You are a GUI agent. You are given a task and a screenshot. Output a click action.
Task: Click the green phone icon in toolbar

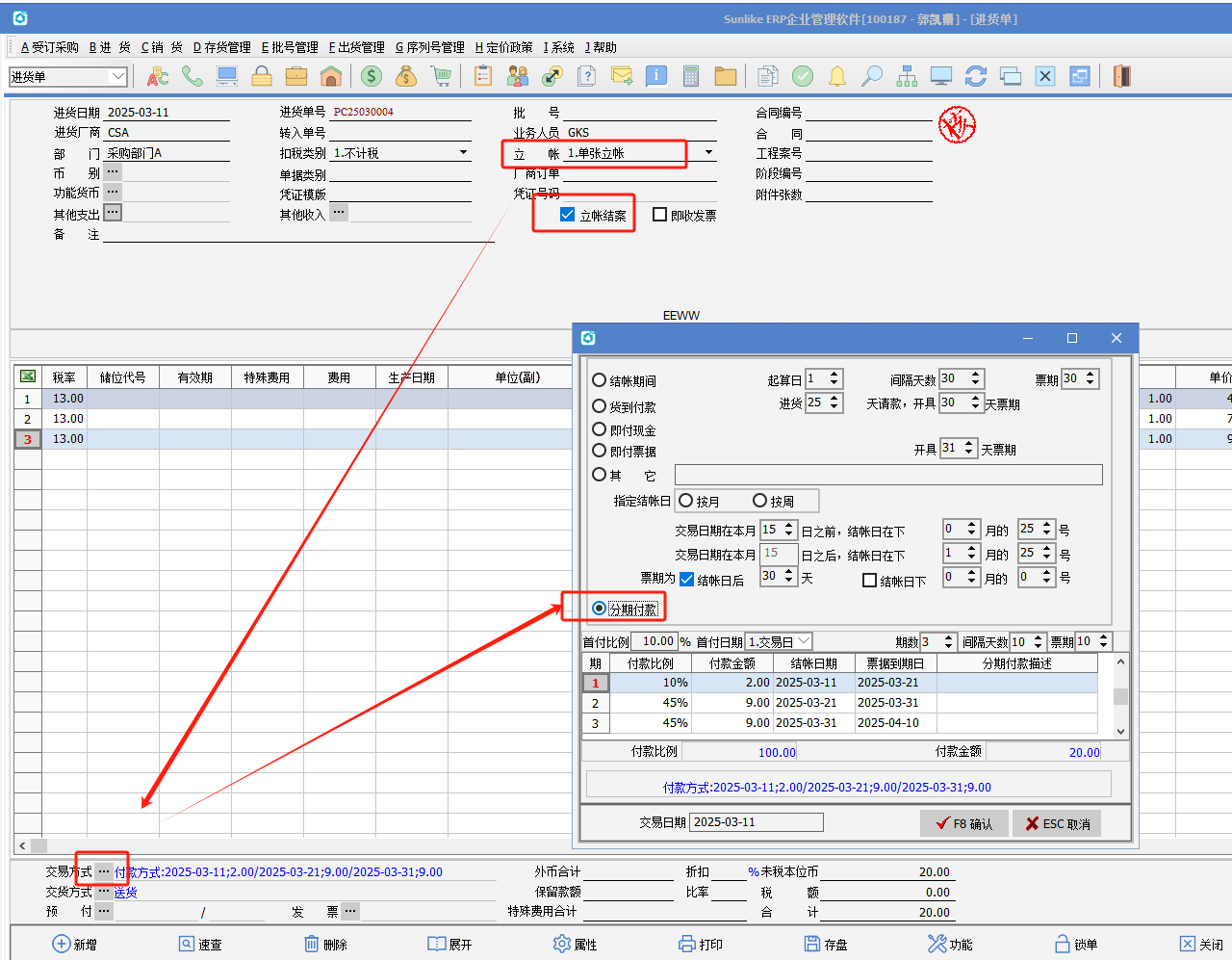(x=192, y=76)
